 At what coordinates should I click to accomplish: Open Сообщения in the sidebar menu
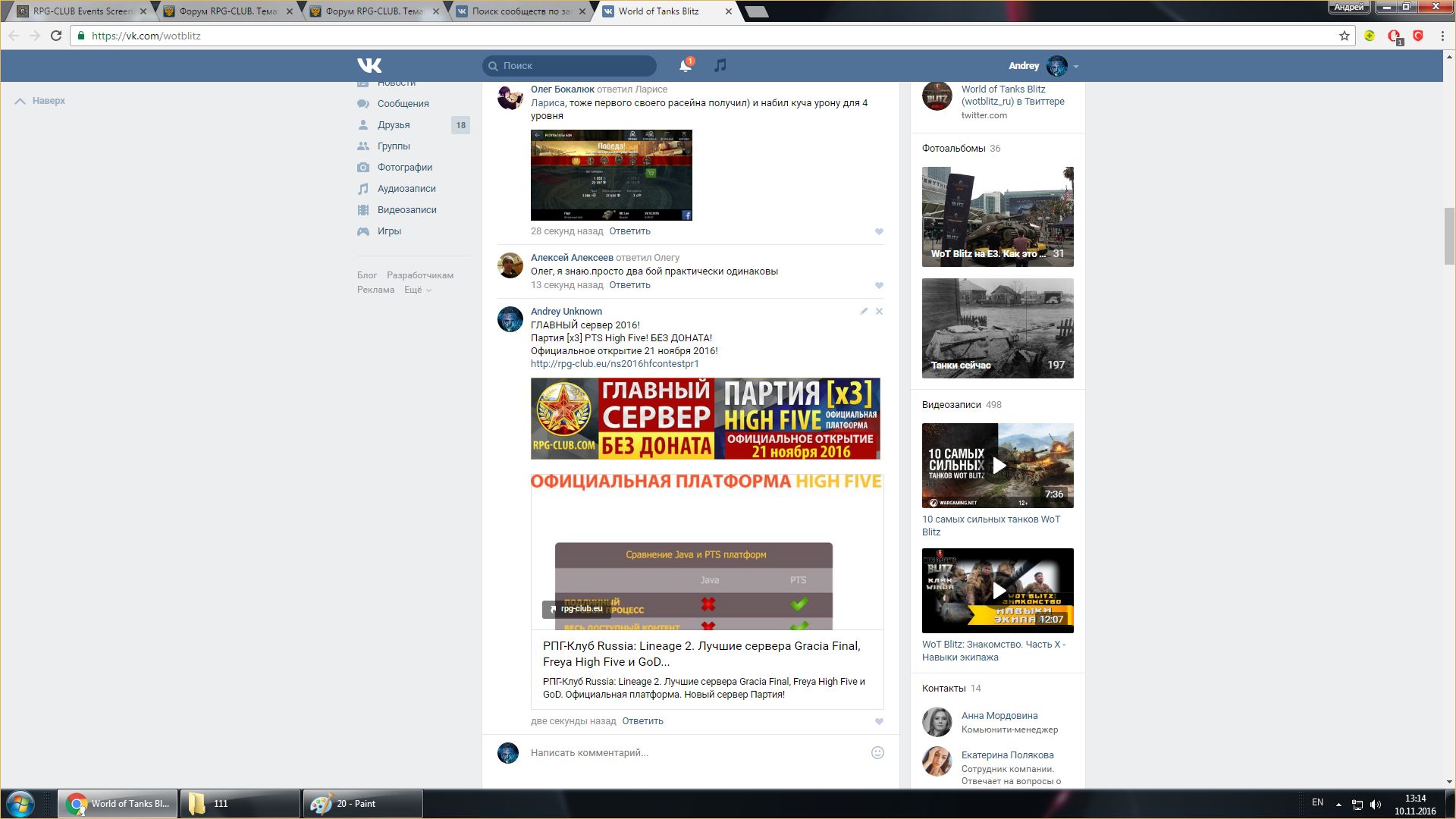click(403, 104)
